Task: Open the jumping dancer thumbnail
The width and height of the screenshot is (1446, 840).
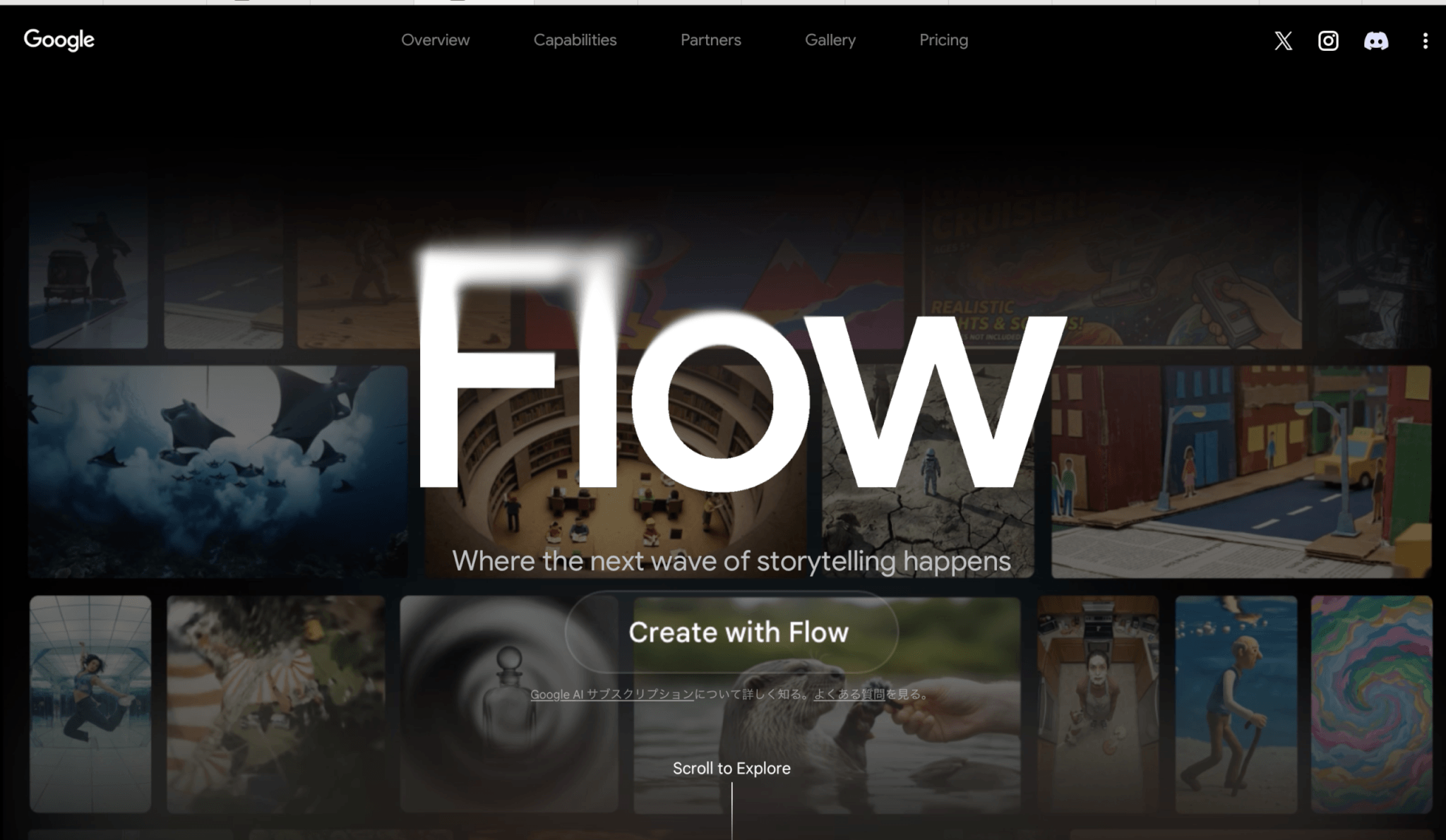Action: point(90,704)
